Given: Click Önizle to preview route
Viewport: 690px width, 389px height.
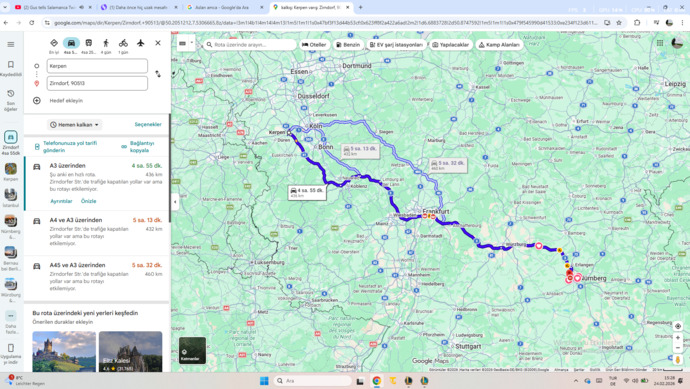Looking at the screenshot, I should (88, 201).
